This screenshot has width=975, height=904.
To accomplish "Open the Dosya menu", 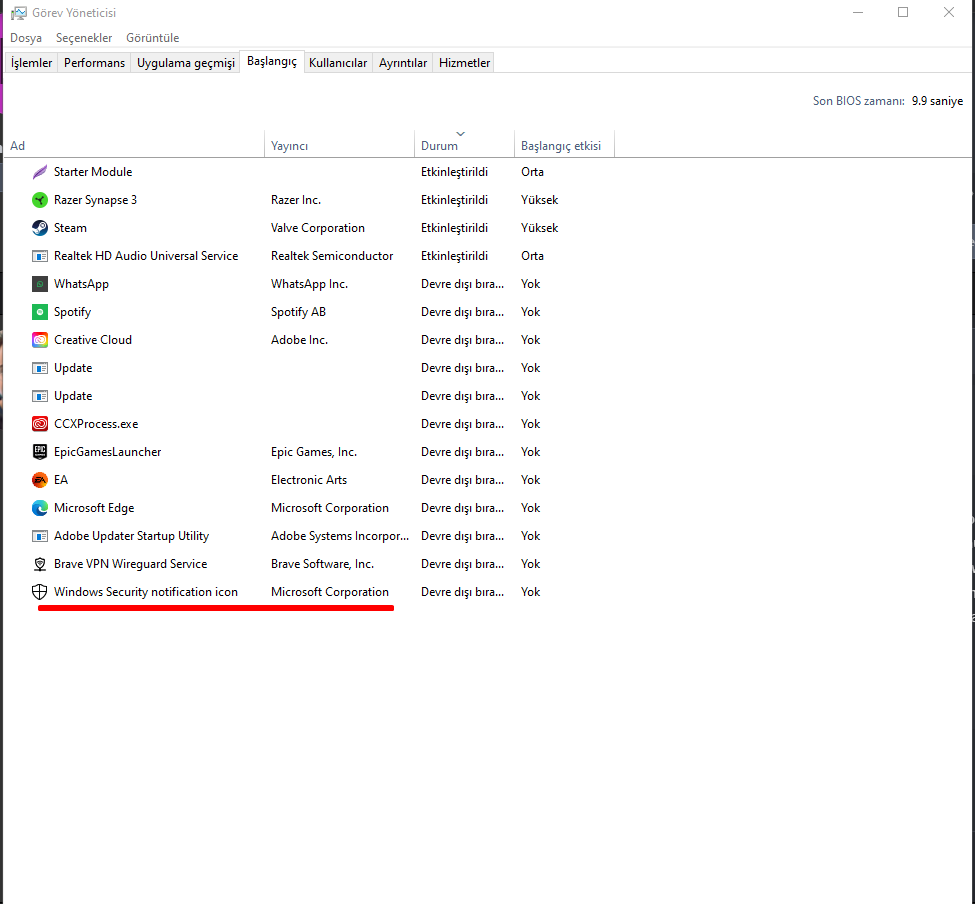I will pos(26,38).
